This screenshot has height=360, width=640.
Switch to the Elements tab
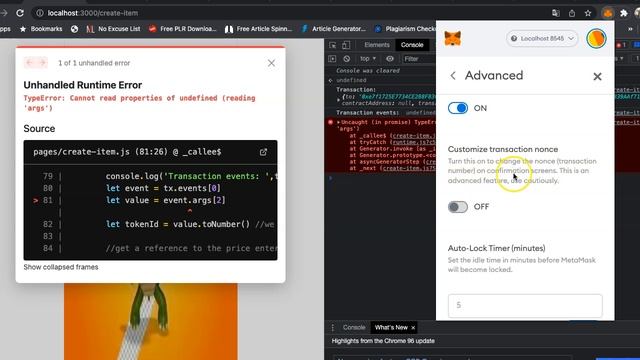(x=377, y=45)
